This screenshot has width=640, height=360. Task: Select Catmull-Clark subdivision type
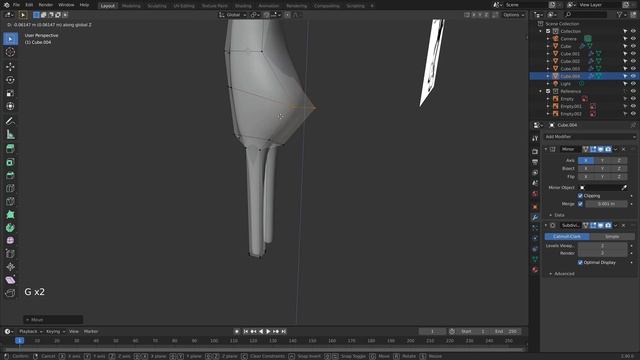pyautogui.click(x=567, y=237)
